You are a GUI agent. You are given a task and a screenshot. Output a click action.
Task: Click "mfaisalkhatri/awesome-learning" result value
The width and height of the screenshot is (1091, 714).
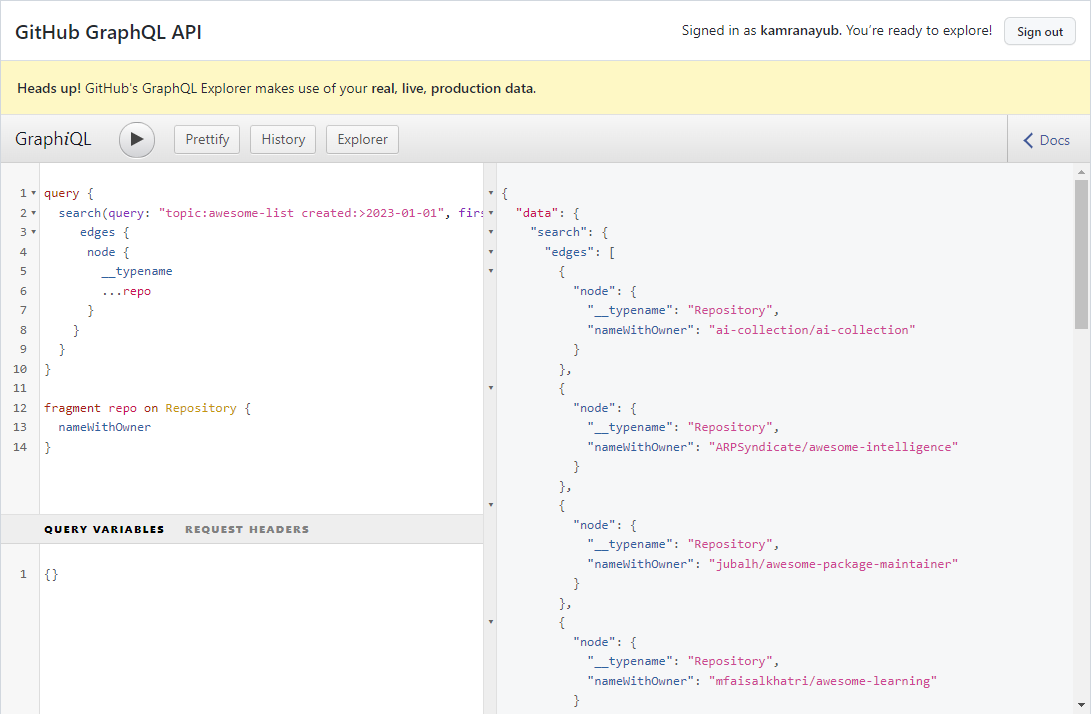822,681
